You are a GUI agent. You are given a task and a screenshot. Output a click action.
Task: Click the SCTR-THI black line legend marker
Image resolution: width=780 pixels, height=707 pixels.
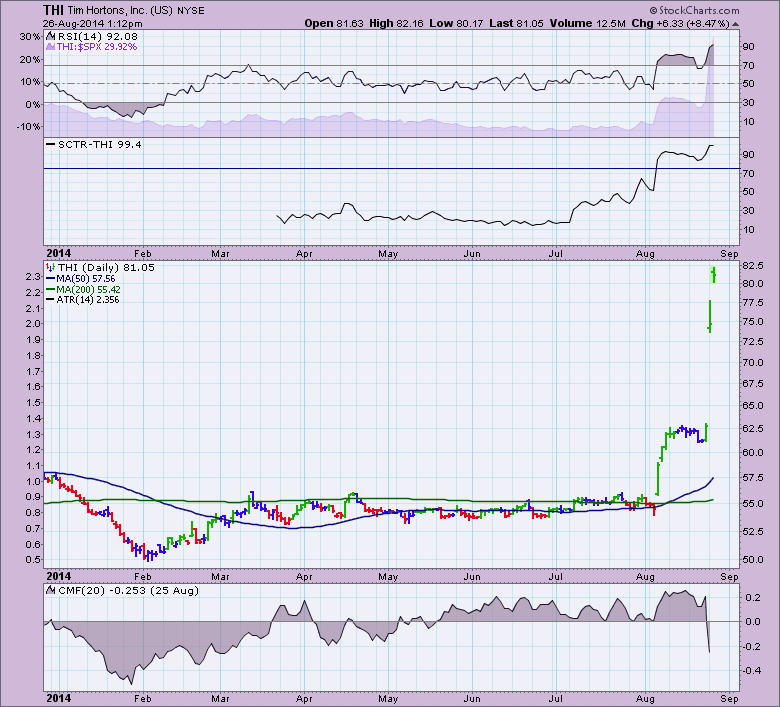click(50, 145)
